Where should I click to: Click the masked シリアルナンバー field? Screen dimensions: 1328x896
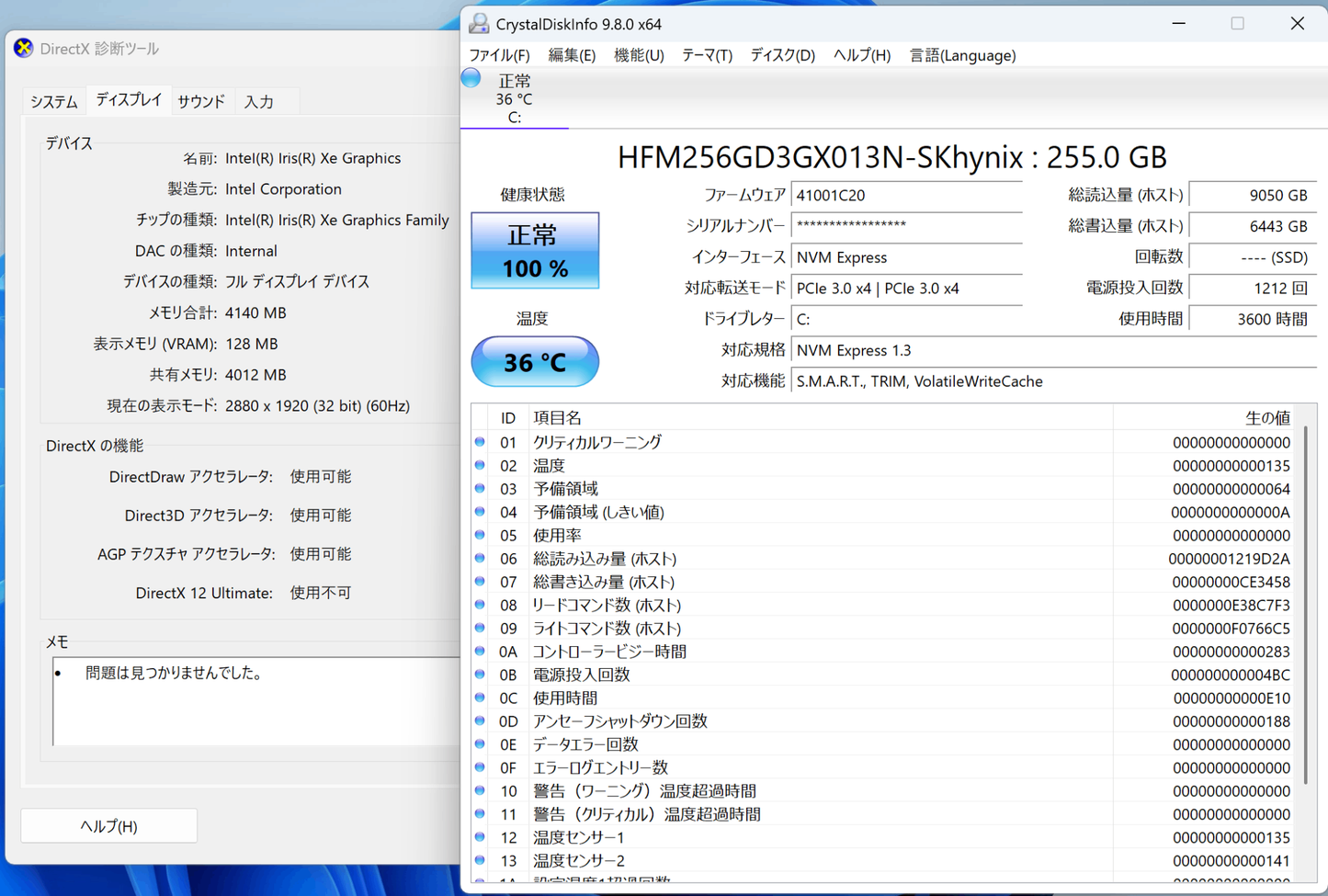[x=907, y=226]
